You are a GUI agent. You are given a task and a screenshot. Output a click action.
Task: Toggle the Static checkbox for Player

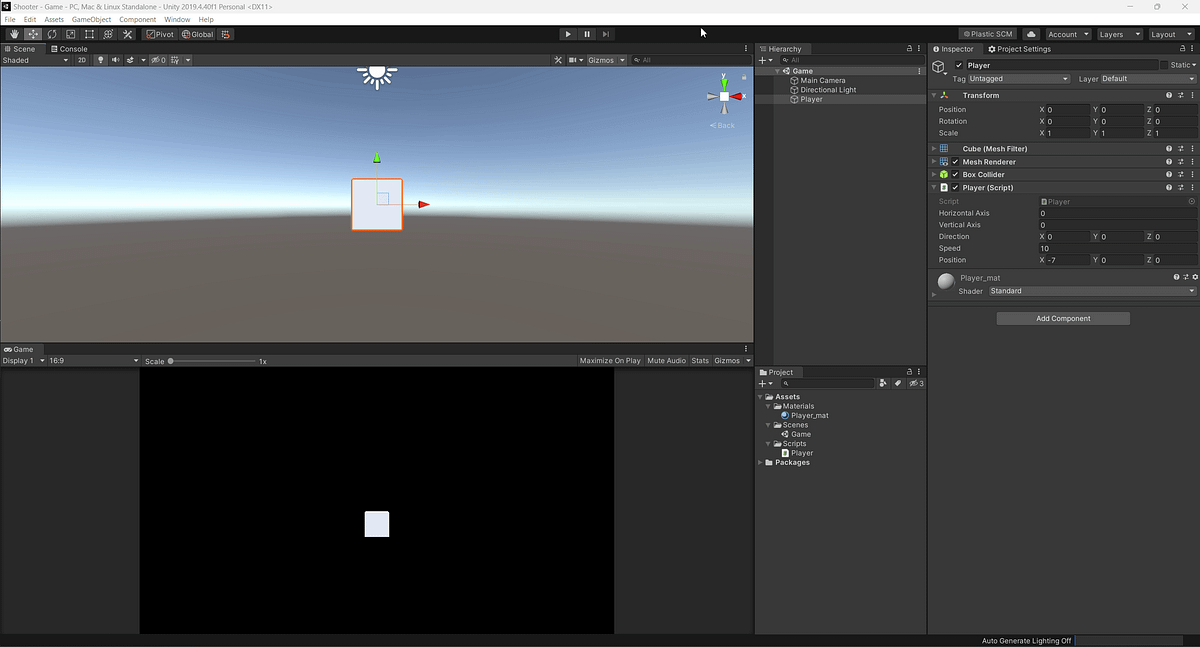(x=1164, y=65)
